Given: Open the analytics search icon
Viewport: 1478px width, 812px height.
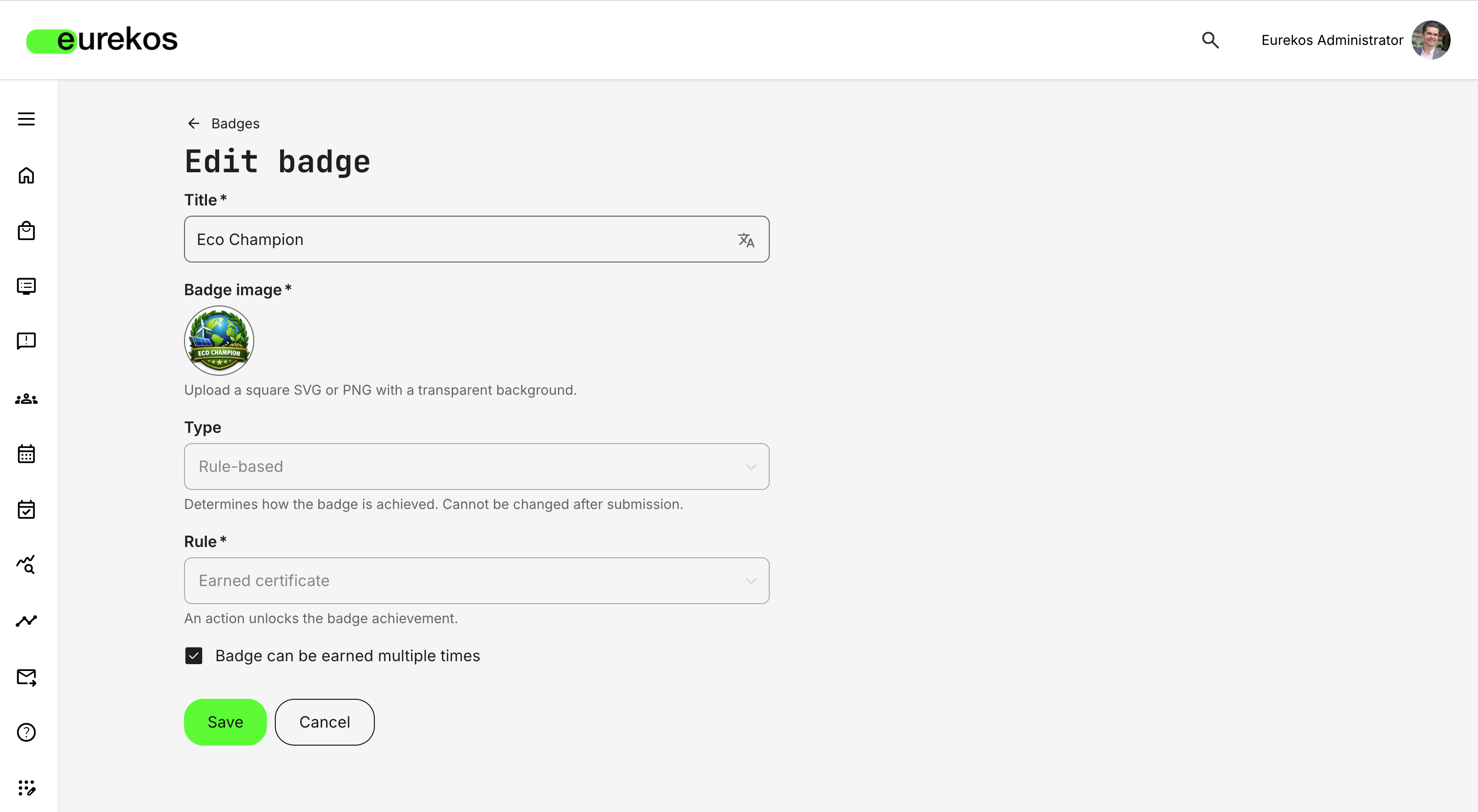Looking at the screenshot, I should (x=26, y=565).
